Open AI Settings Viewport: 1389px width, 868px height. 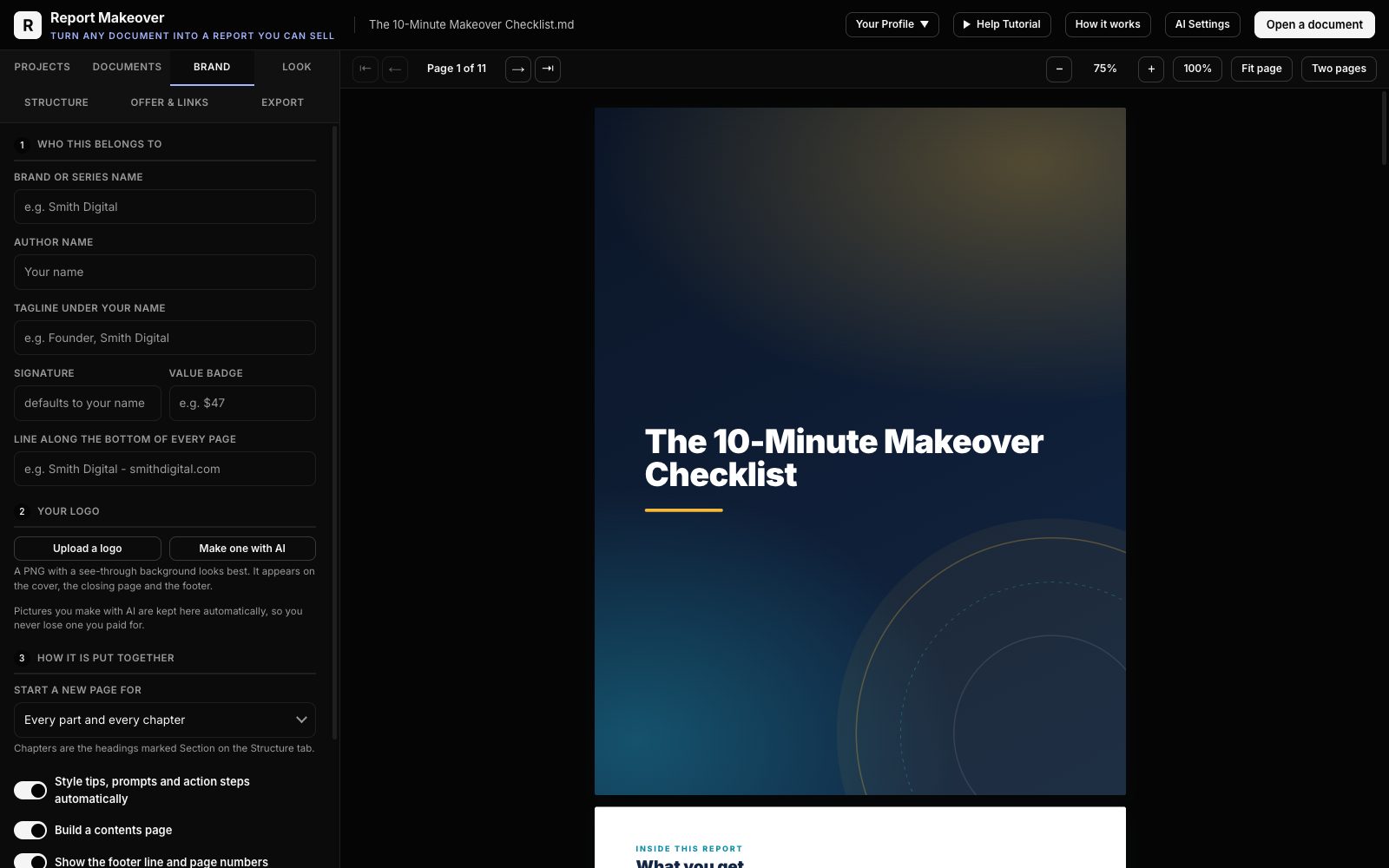point(1202,24)
